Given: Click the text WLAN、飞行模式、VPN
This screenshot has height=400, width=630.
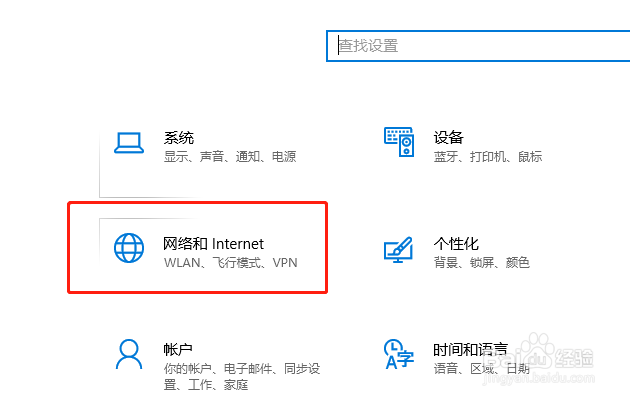Looking at the screenshot, I should [231, 263].
